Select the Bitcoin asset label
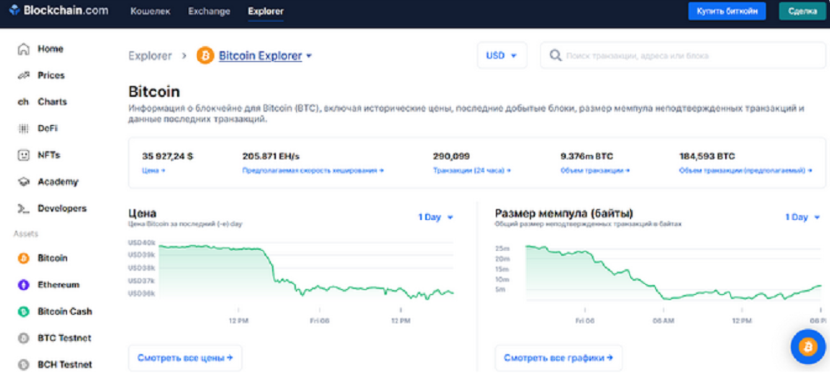This screenshot has height=384, width=831. [52, 258]
